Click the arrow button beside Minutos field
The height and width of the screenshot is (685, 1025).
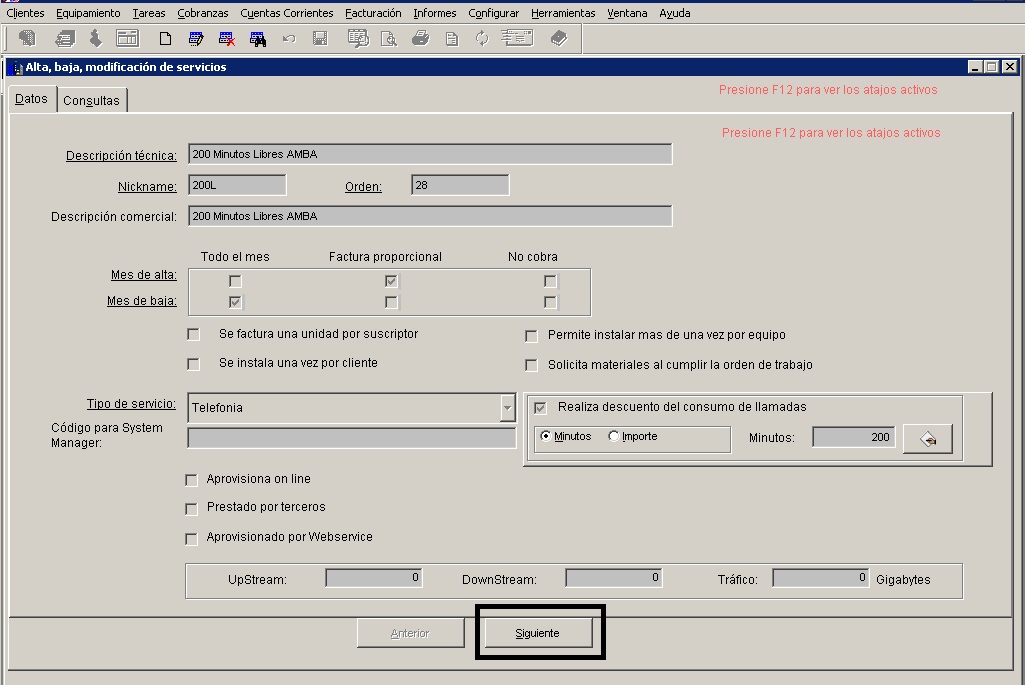click(927, 439)
